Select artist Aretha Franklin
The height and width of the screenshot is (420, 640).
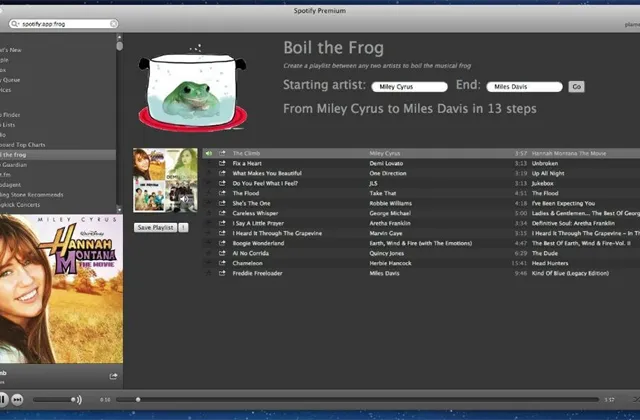[x=390, y=223]
